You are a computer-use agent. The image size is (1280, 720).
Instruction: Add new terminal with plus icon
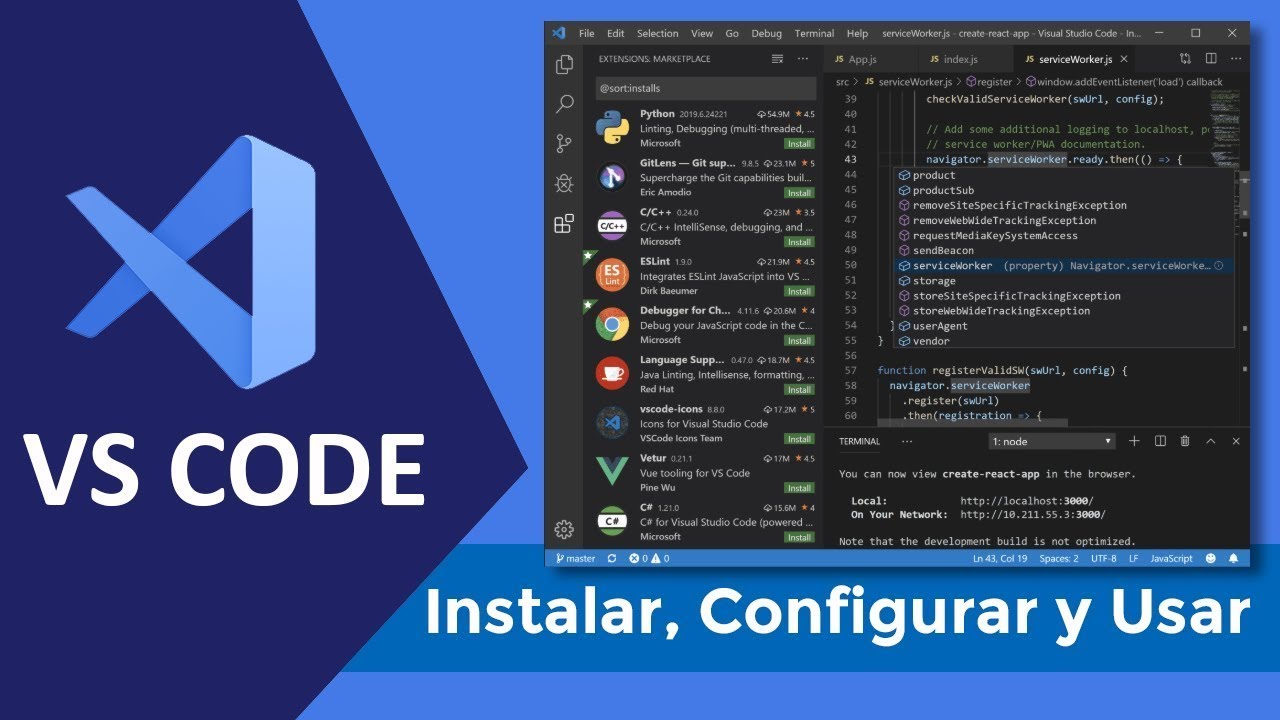[1134, 441]
